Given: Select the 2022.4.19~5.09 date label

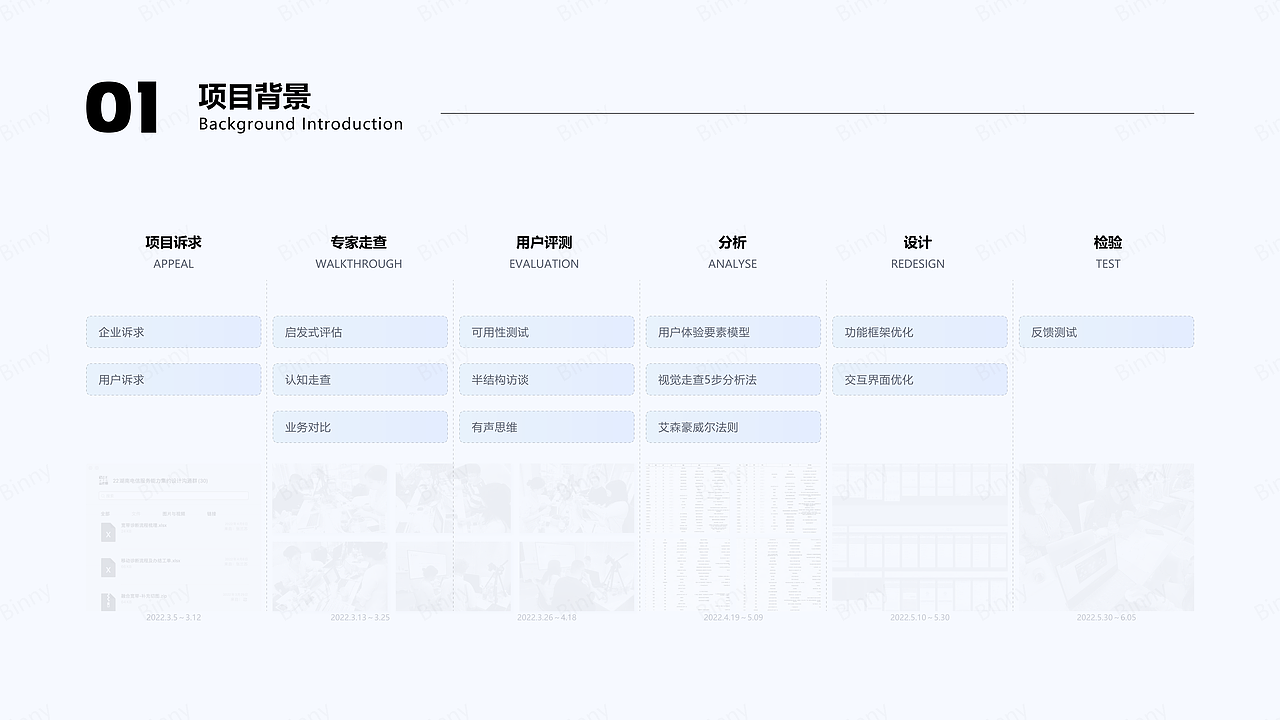Looking at the screenshot, I should tap(733, 618).
